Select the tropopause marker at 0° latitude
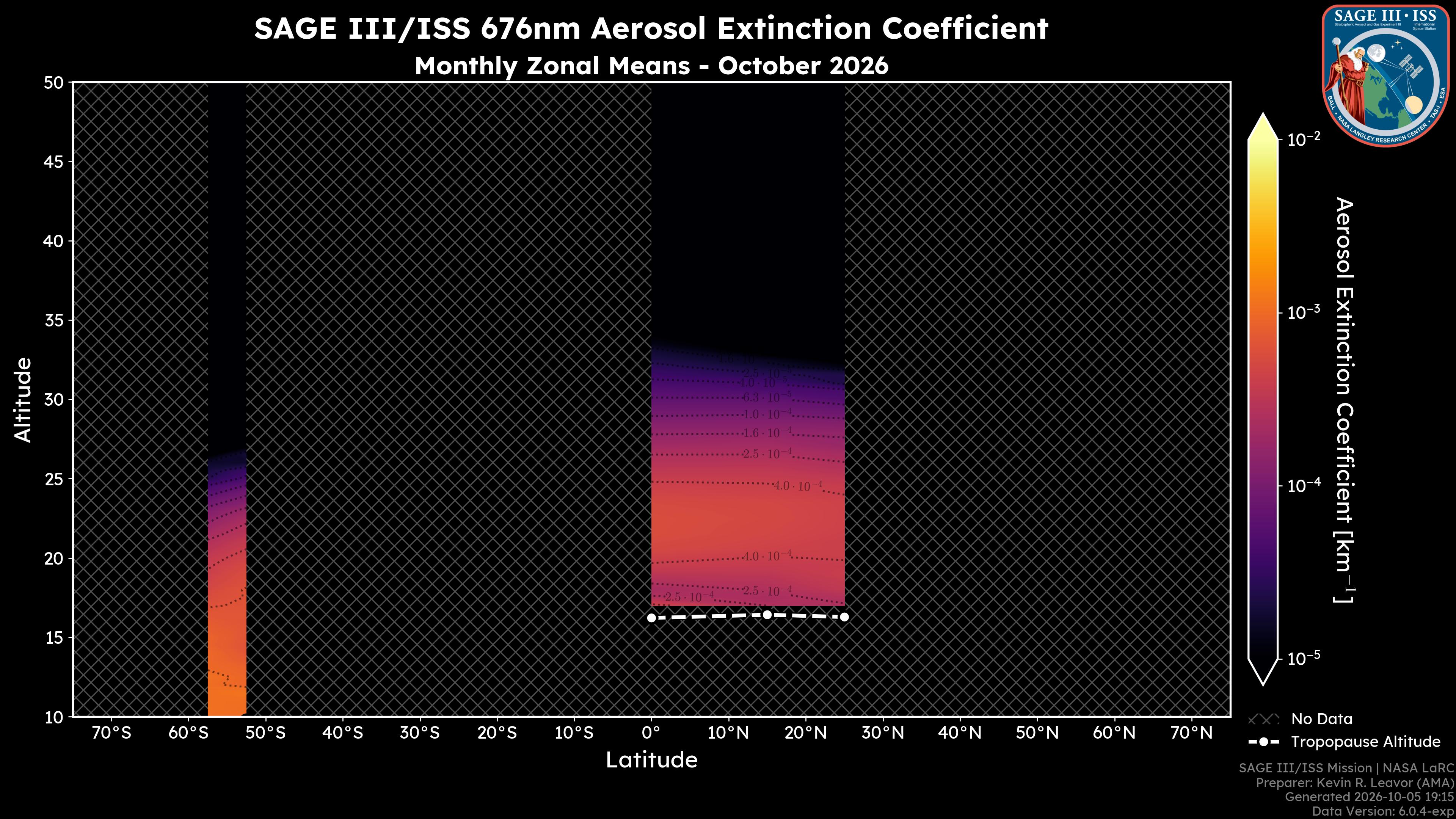 [651, 618]
